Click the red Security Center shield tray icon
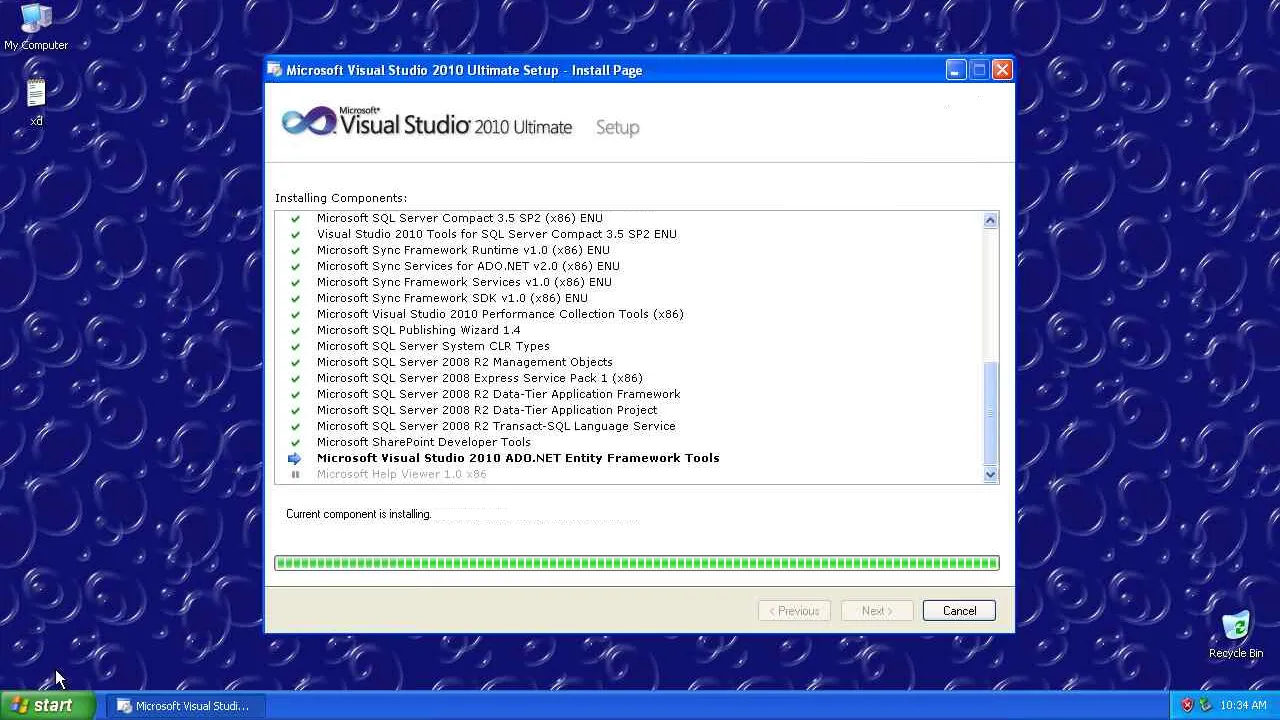The width and height of the screenshot is (1280, 720). point(1187,705)
